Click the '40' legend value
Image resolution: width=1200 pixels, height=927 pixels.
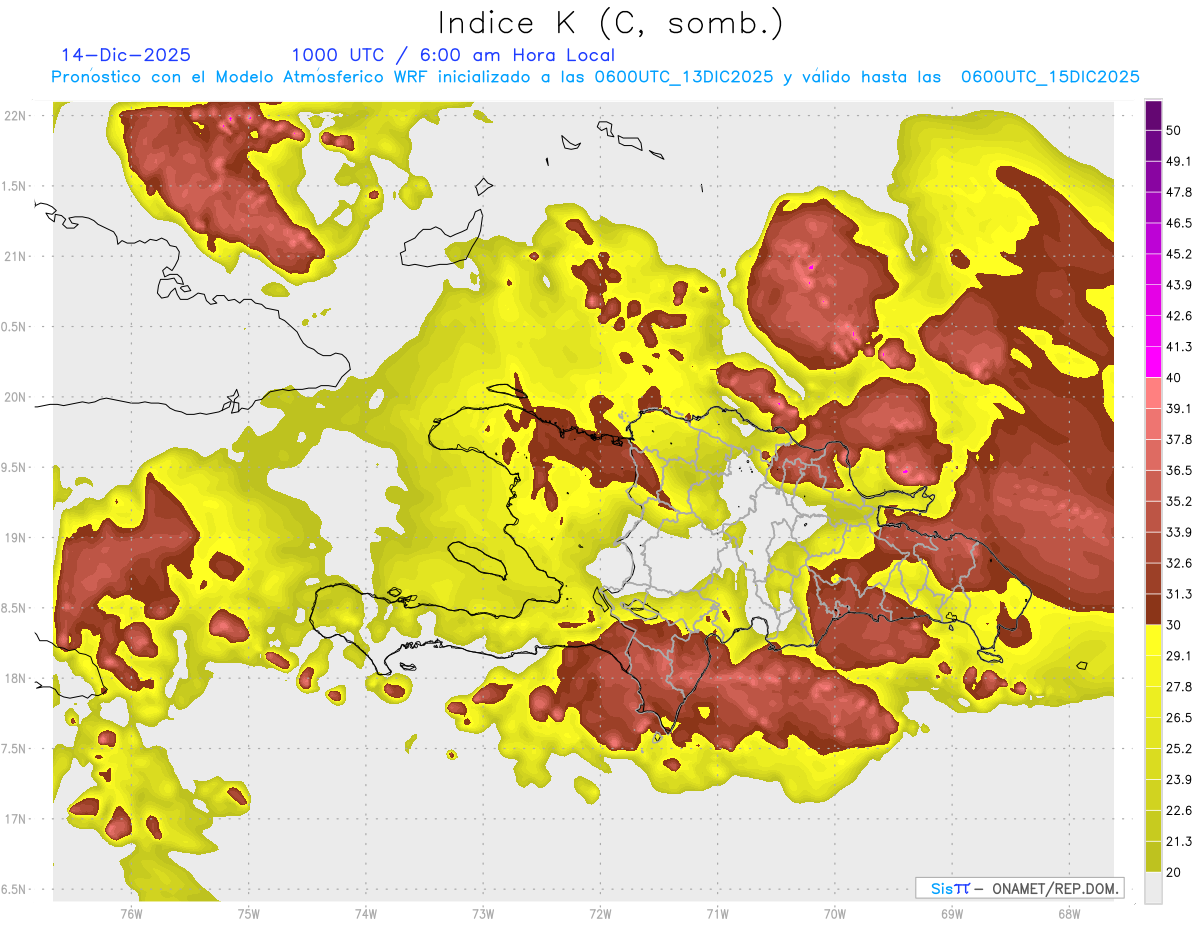point(1176,378)
